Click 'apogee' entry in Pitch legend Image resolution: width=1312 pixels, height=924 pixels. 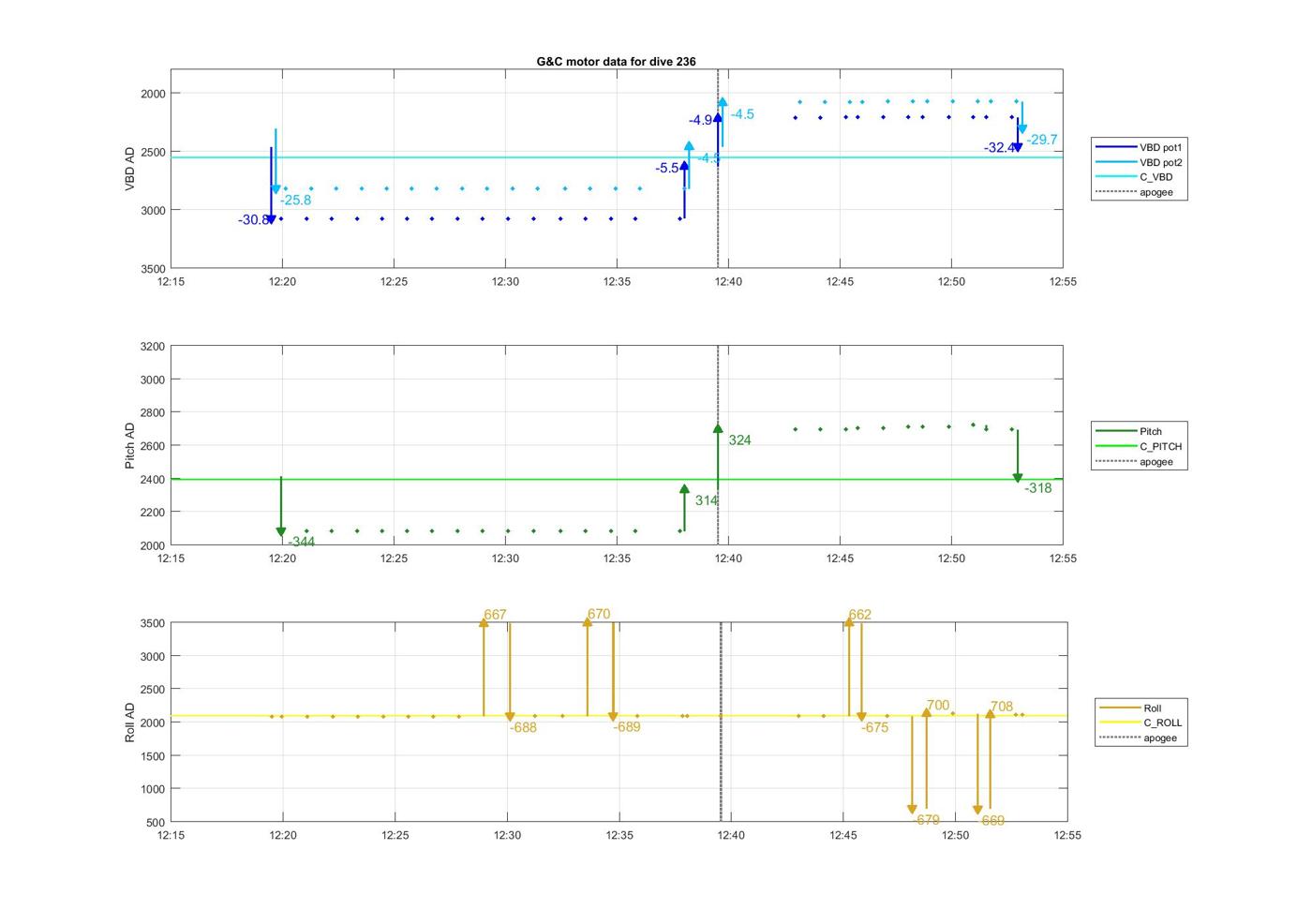[1134, 461]
